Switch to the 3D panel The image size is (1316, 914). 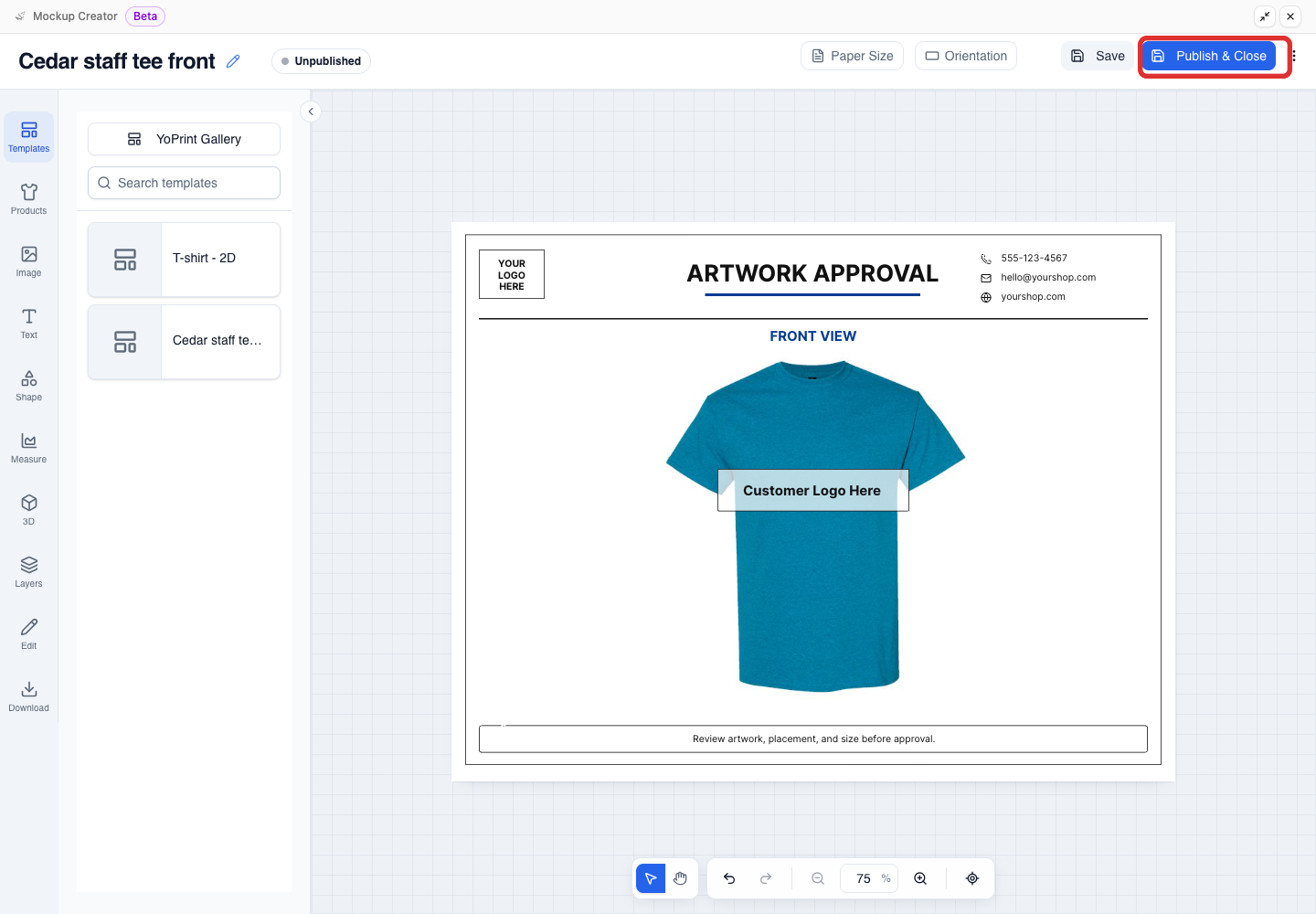point(28,510)
